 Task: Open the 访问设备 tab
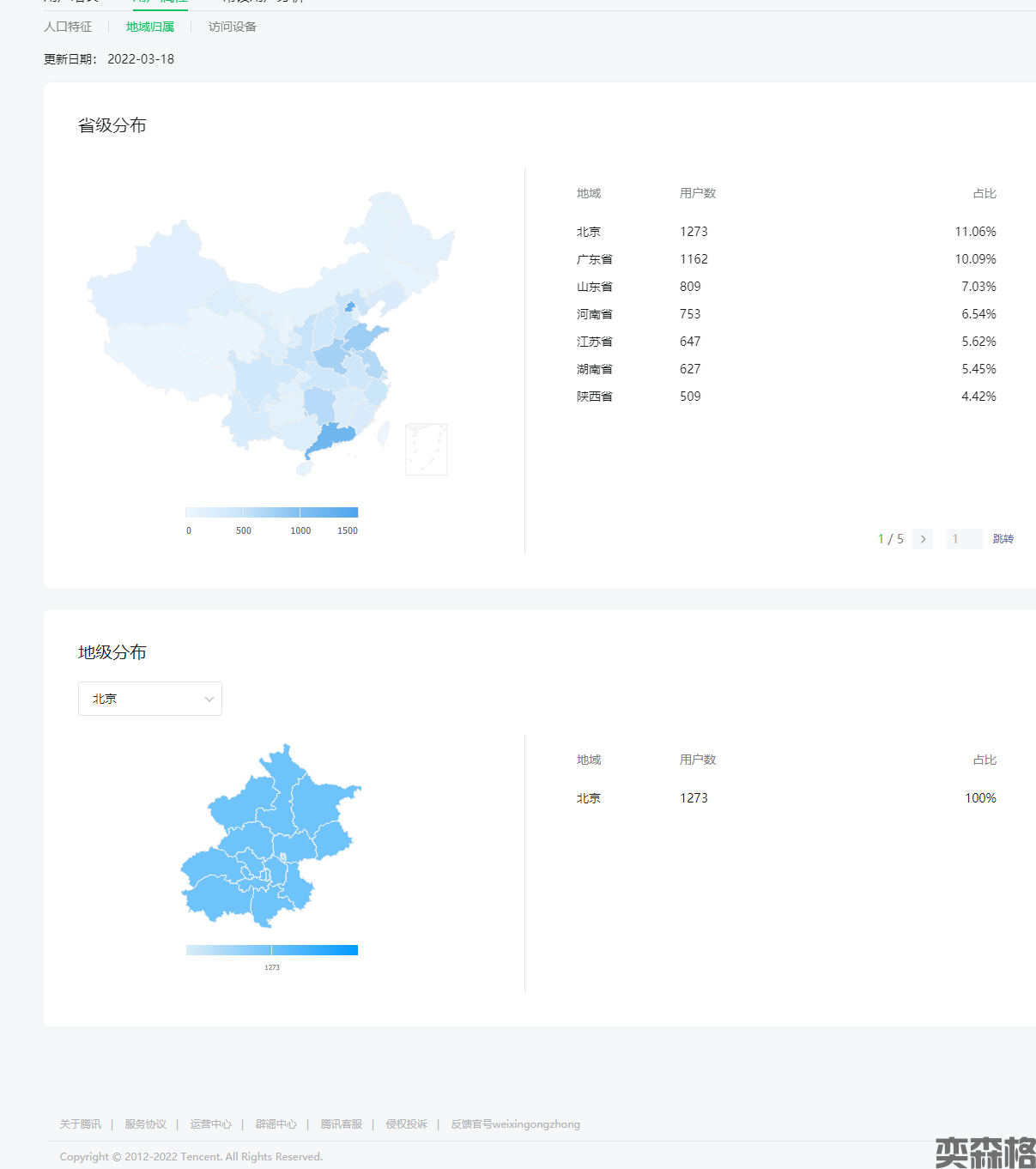click(x=233, y=27)
